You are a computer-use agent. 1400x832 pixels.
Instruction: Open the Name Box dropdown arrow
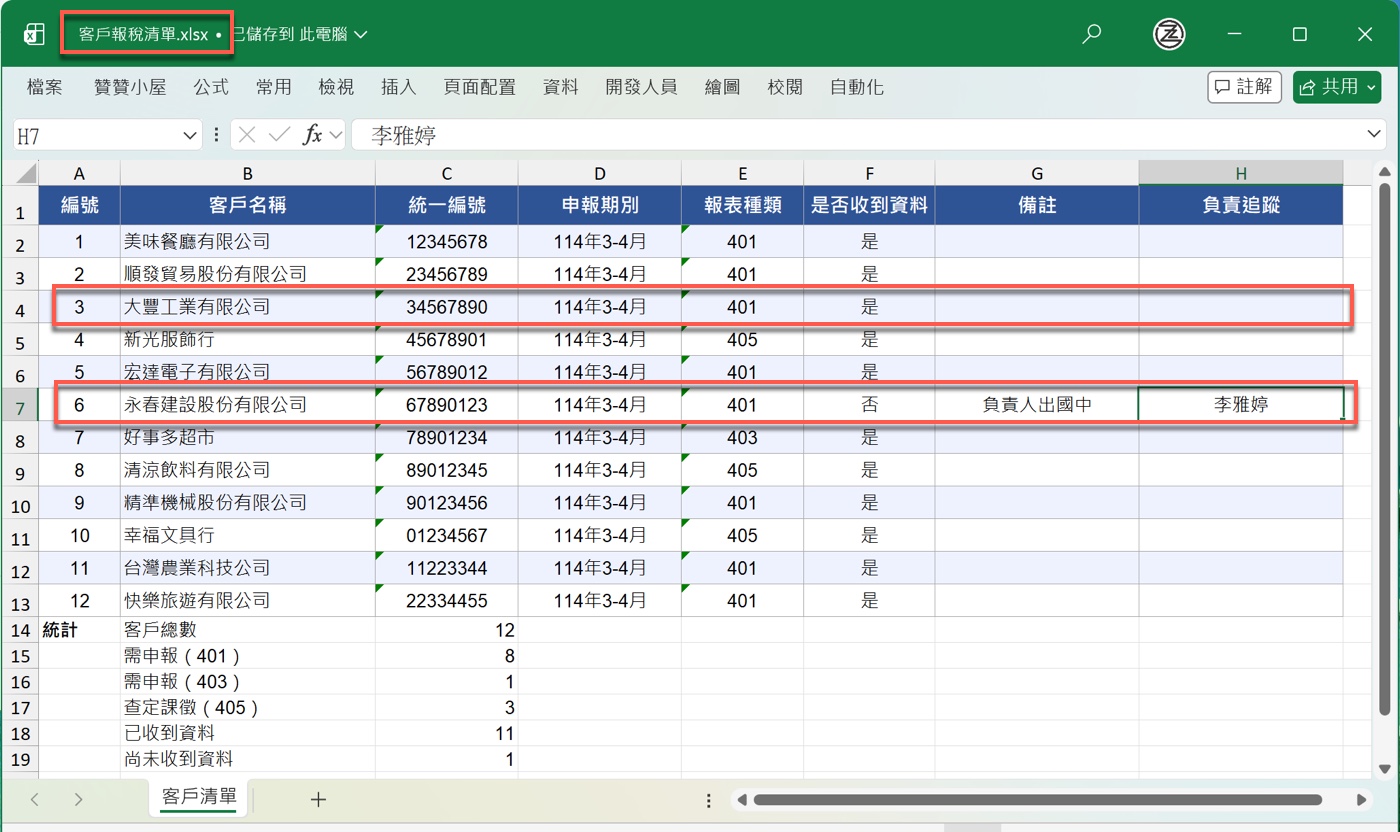tap(190, 135)
